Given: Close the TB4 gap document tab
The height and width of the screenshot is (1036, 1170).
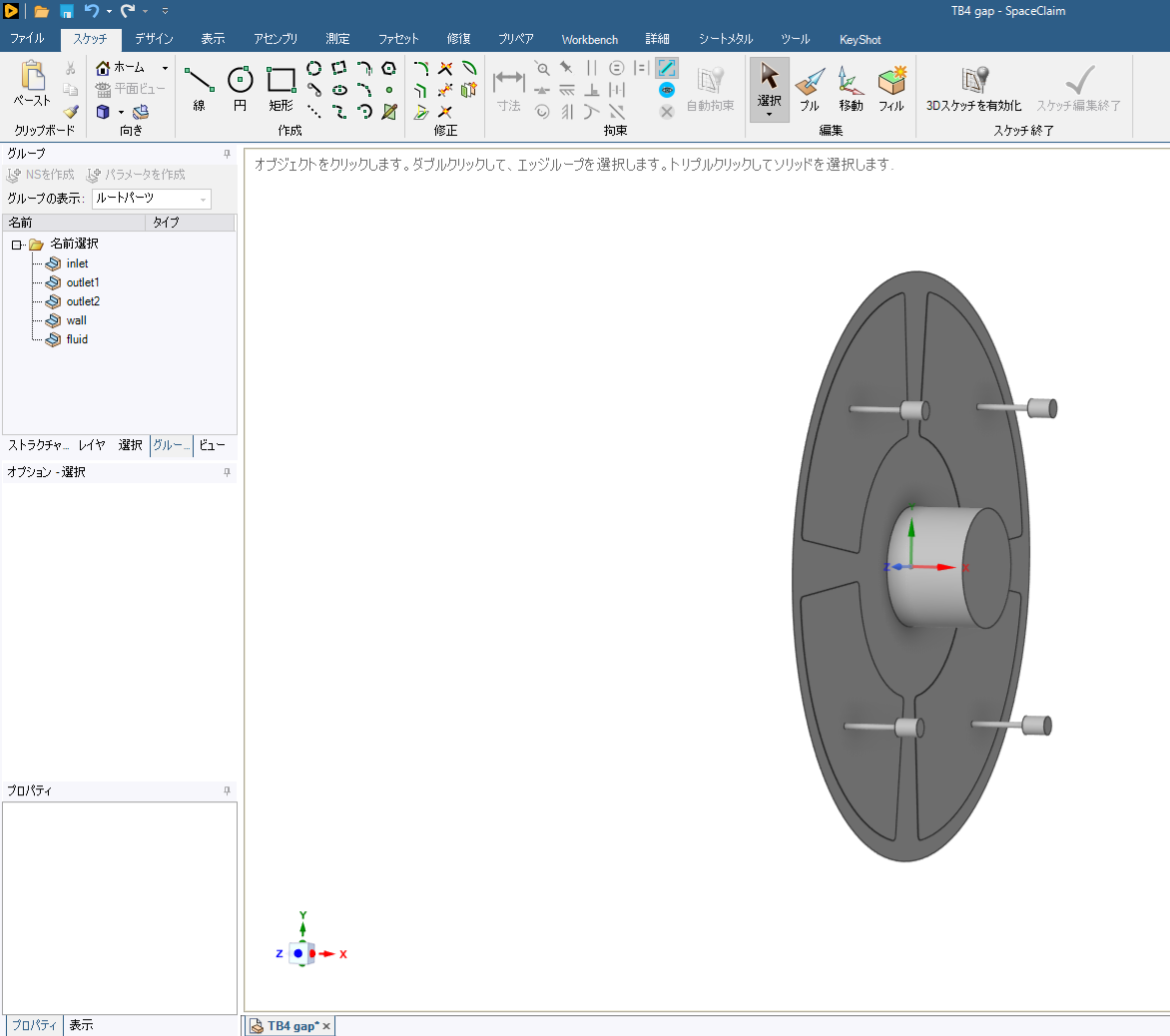Looking at the screenshot, I should (x=326, y=1026).
